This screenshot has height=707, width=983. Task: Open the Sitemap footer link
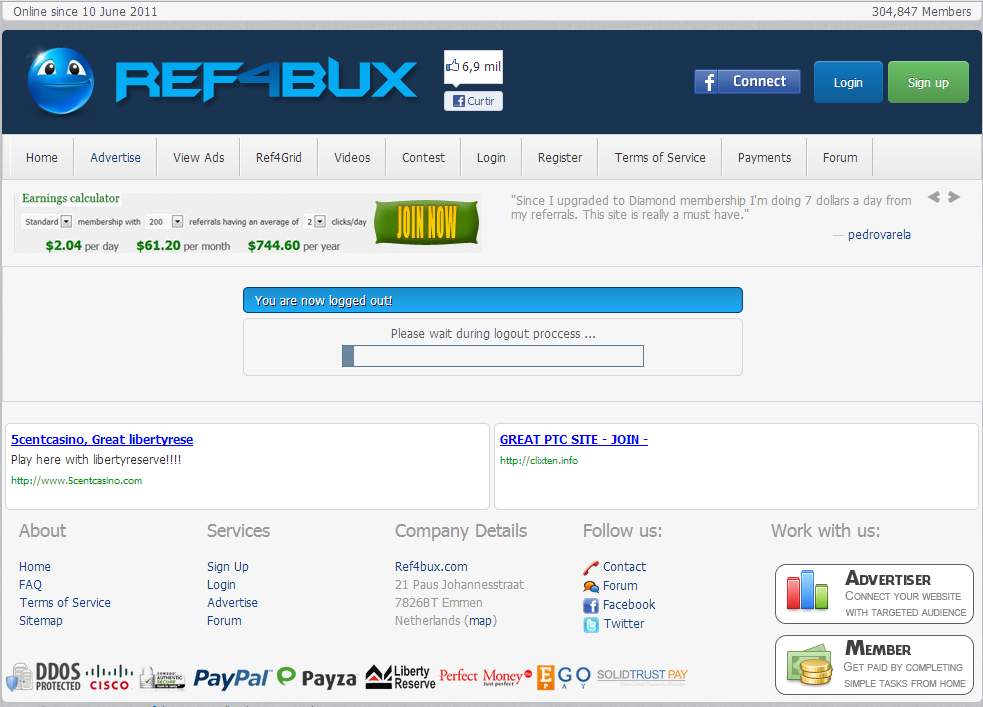click(41, 621)
